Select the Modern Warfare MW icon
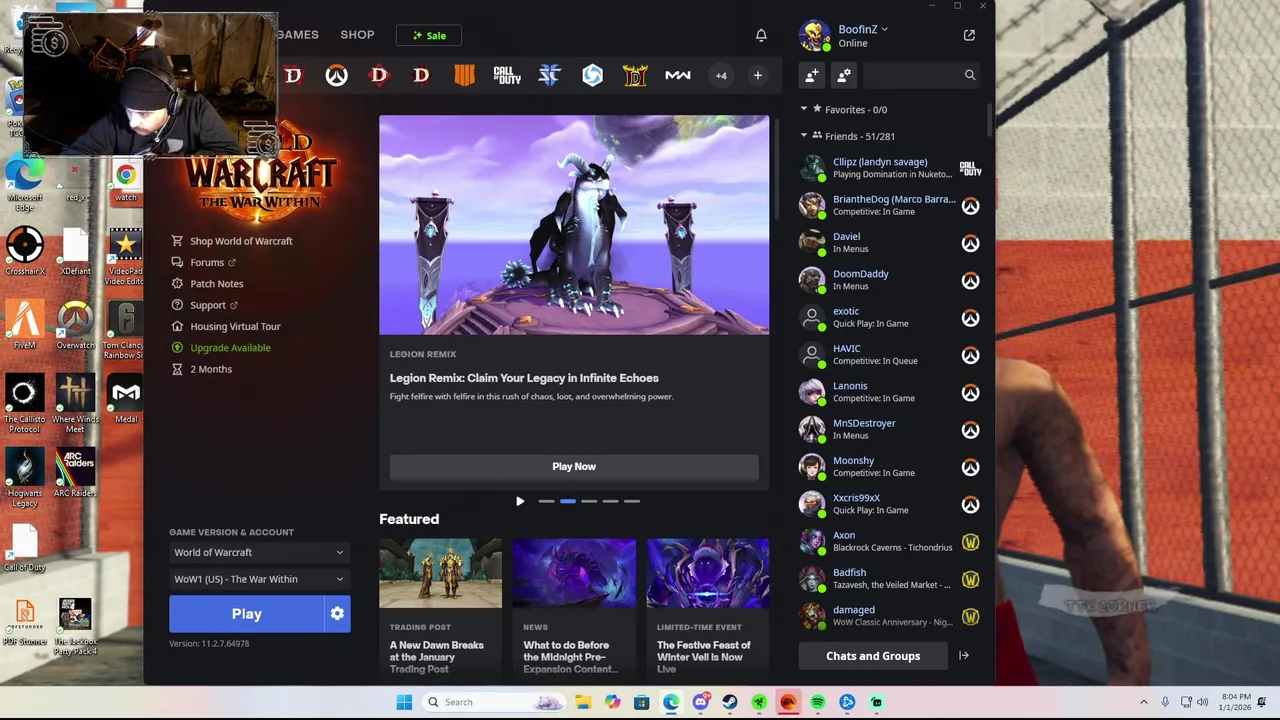The width and height of the screenshot is (1280, 720). [x=678, y=75]
